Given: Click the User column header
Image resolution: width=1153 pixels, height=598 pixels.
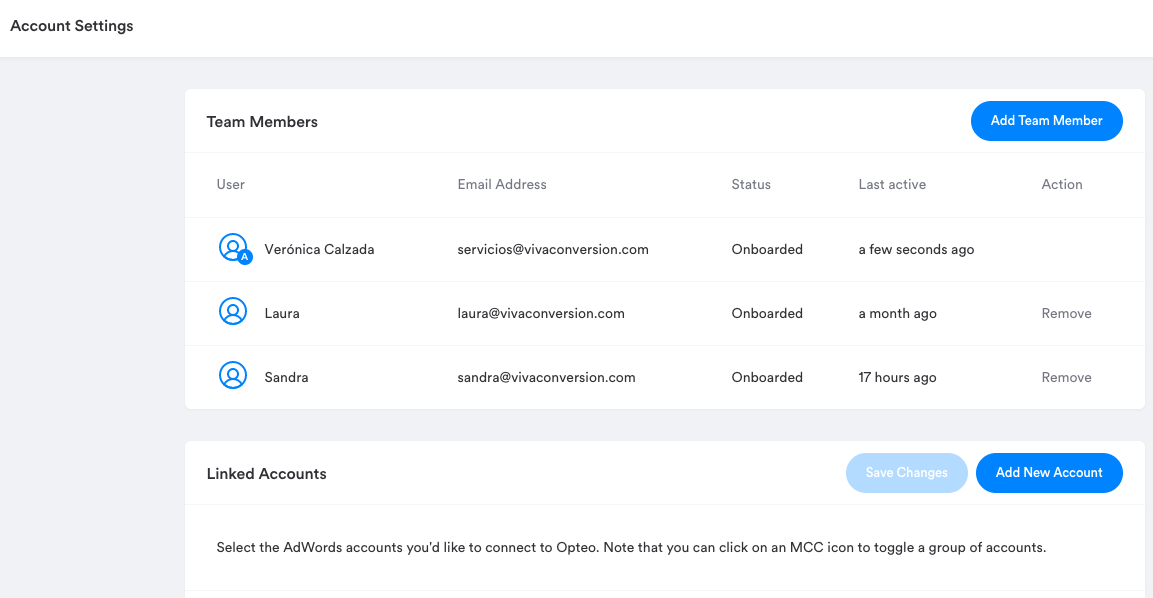Looking at the screenshot, I should [231, 185].
